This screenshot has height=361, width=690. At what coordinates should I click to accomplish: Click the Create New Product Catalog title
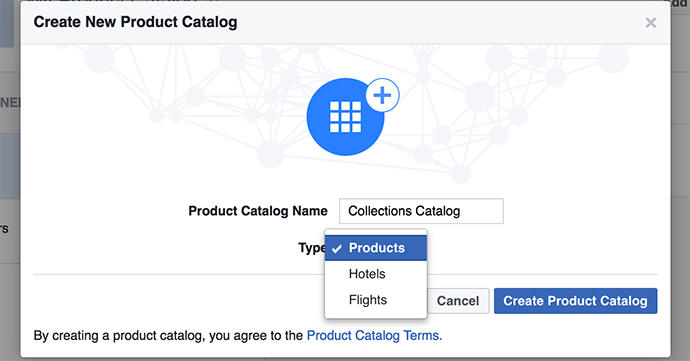pos(135,22)
